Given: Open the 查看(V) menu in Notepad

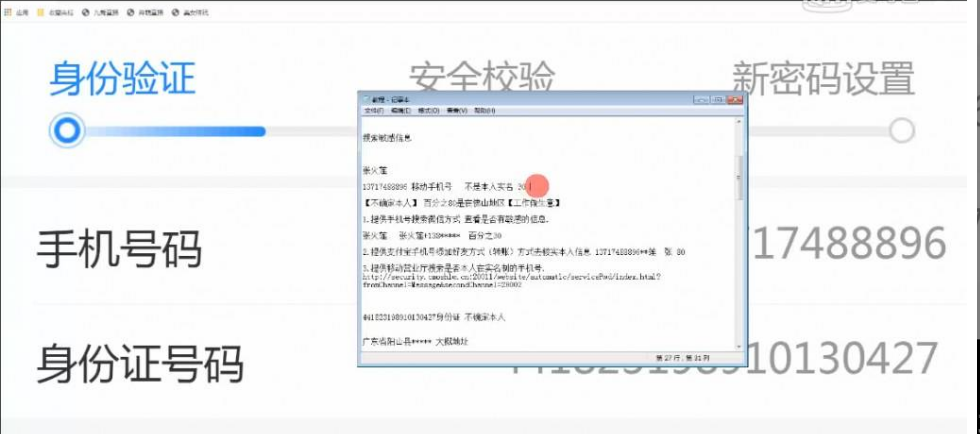Looking at the screenshot, I should (457, 110).
